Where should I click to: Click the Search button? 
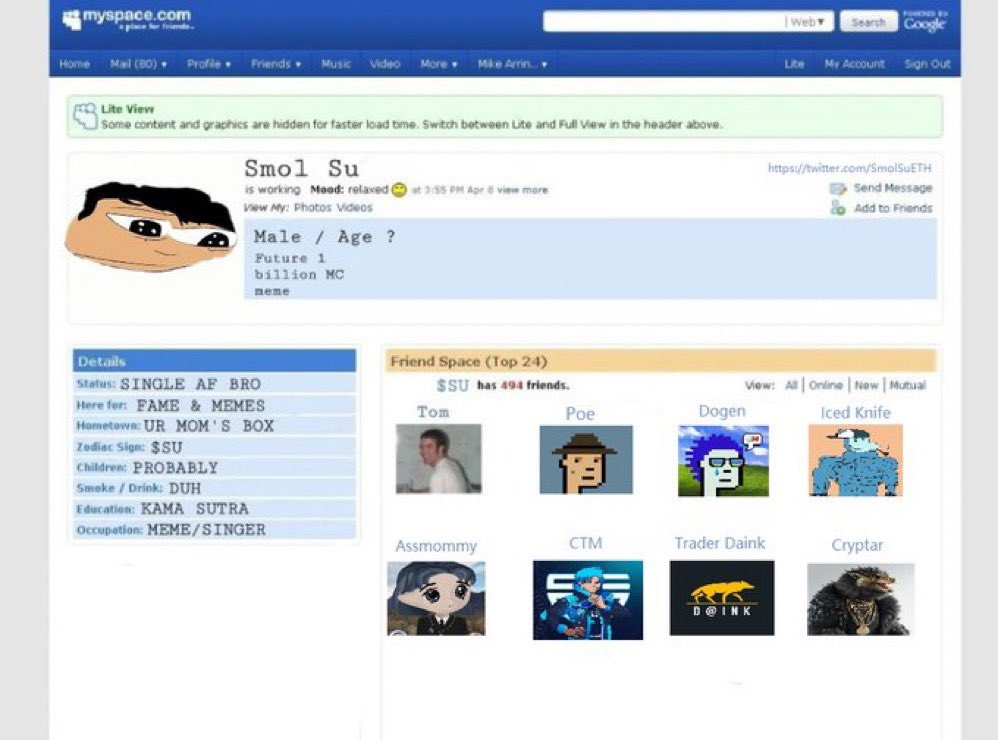click(868, 22)
